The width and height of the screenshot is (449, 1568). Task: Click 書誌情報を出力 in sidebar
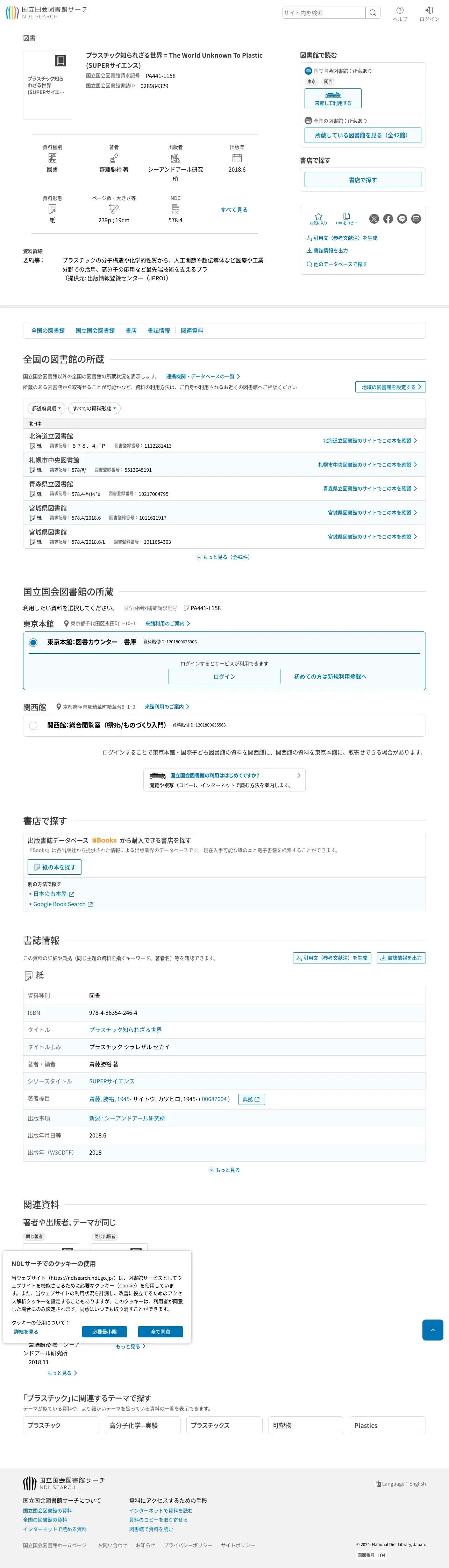[x=327, y=251]
